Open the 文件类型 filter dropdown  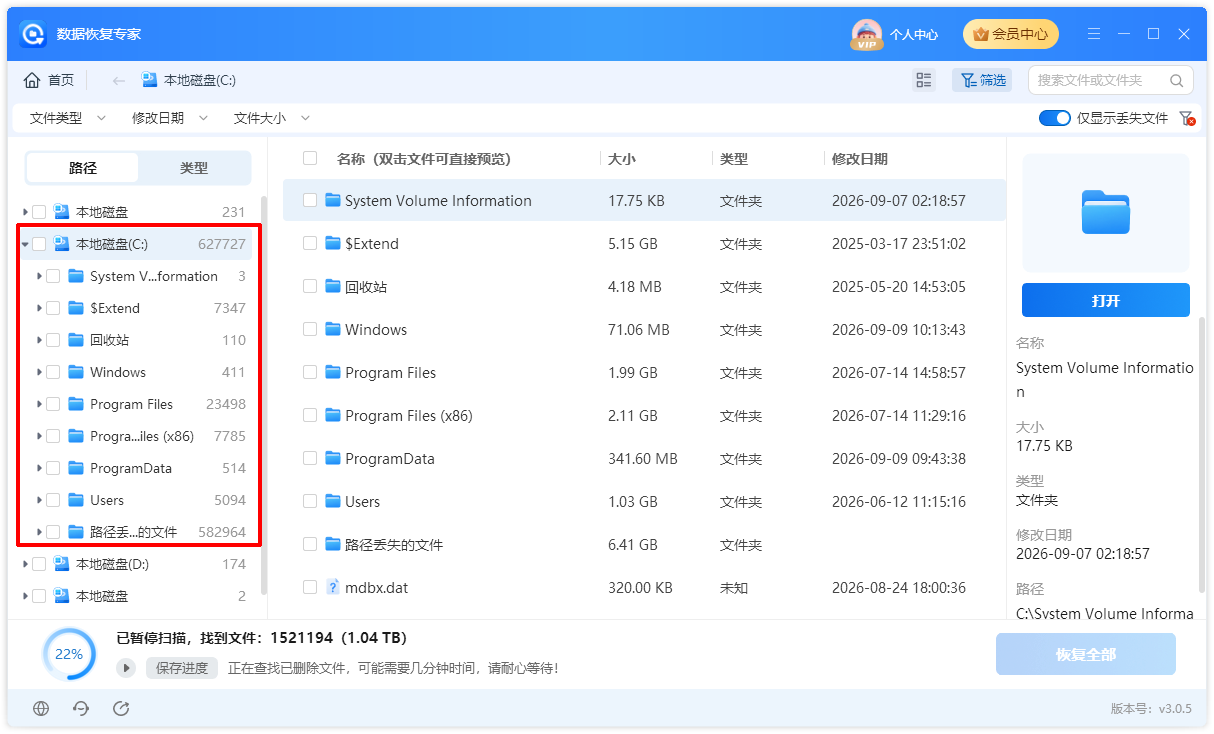67,118
